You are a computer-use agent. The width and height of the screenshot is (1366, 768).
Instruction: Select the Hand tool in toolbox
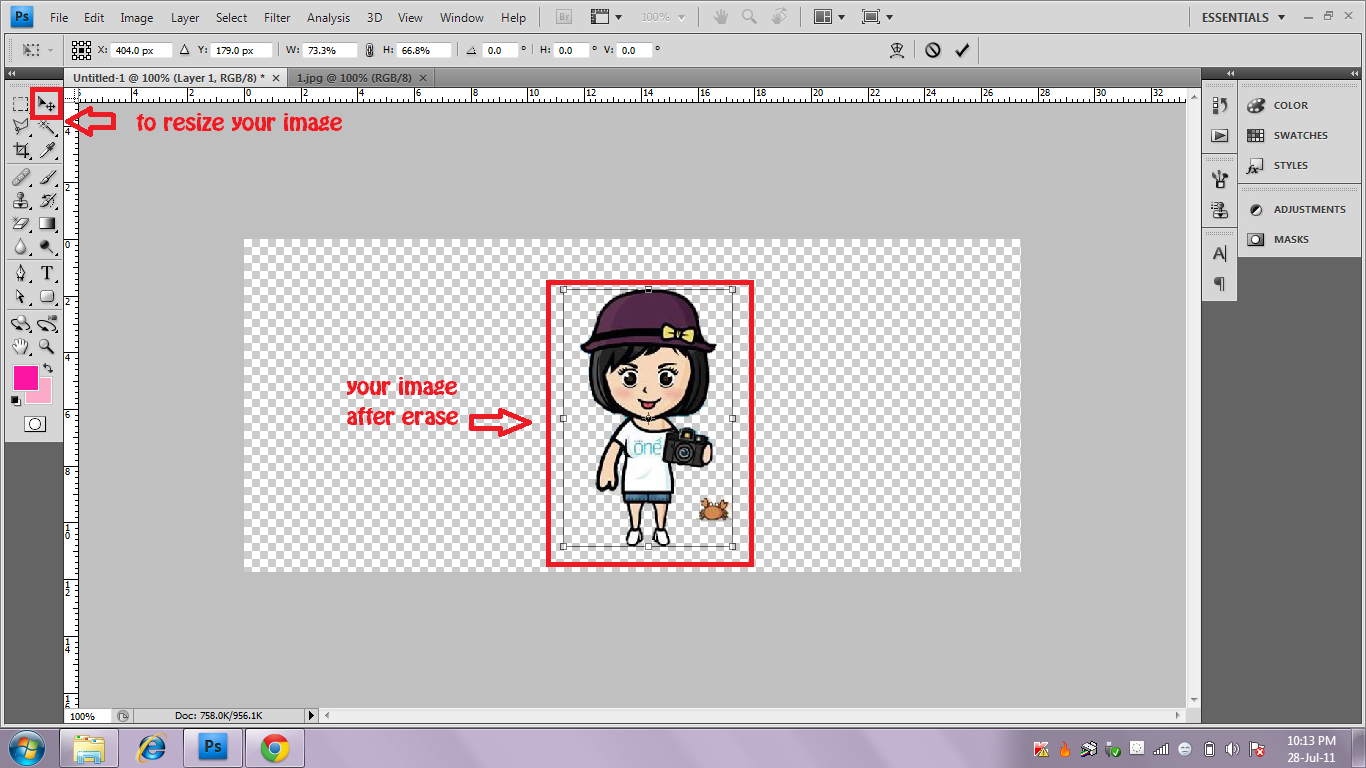[x=20, y=347]
